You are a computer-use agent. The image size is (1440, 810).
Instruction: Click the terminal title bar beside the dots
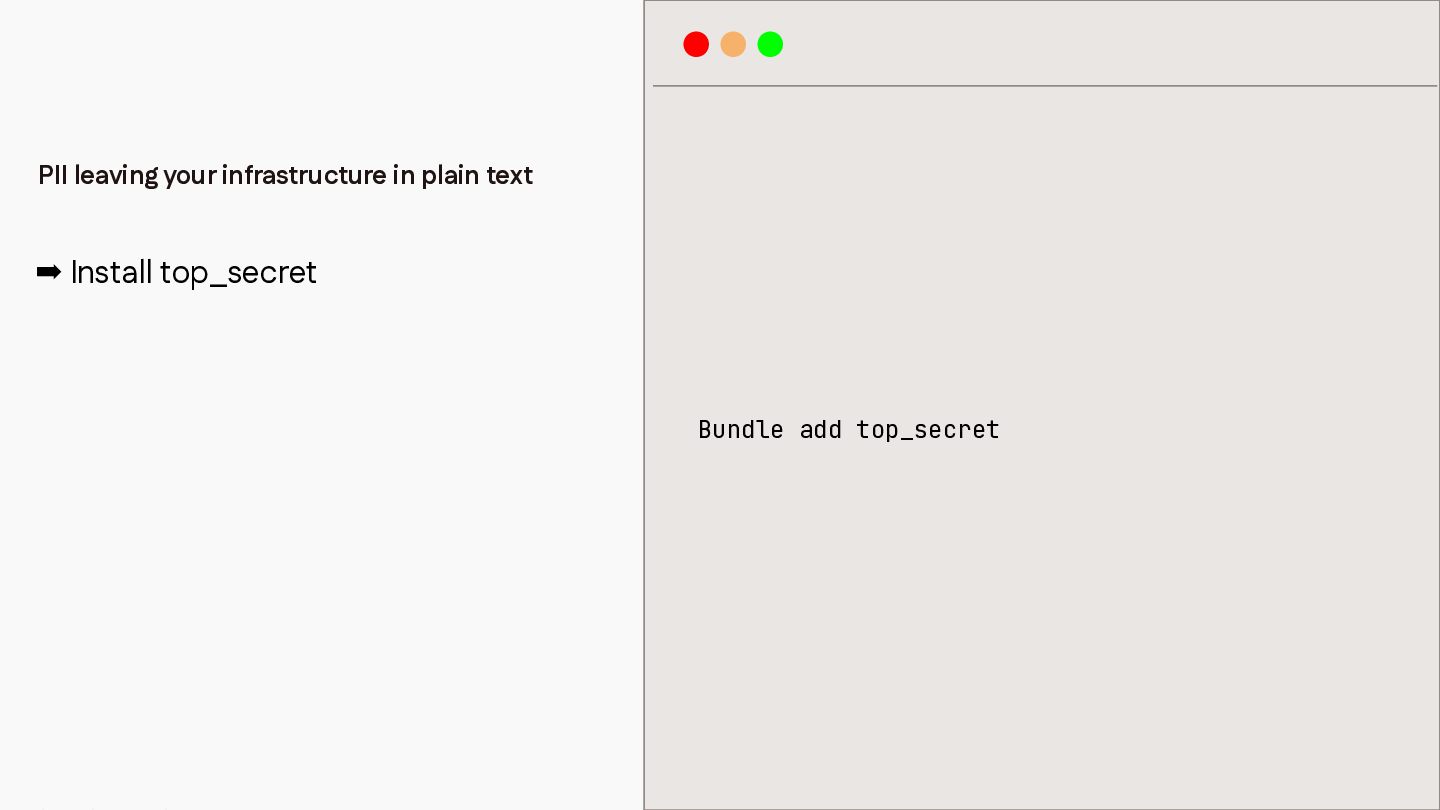1100,44
